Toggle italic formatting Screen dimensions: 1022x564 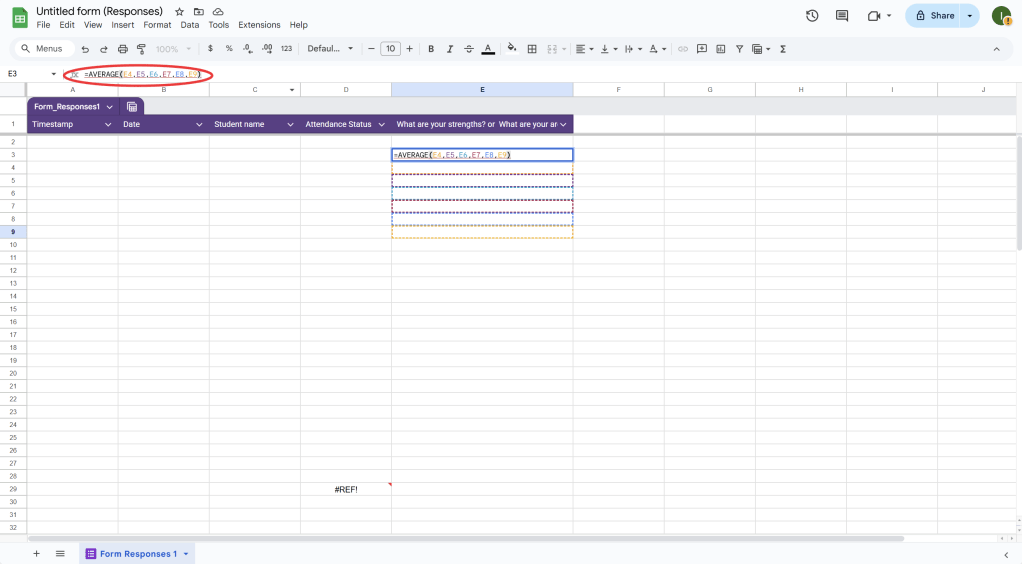pos(450,48)
